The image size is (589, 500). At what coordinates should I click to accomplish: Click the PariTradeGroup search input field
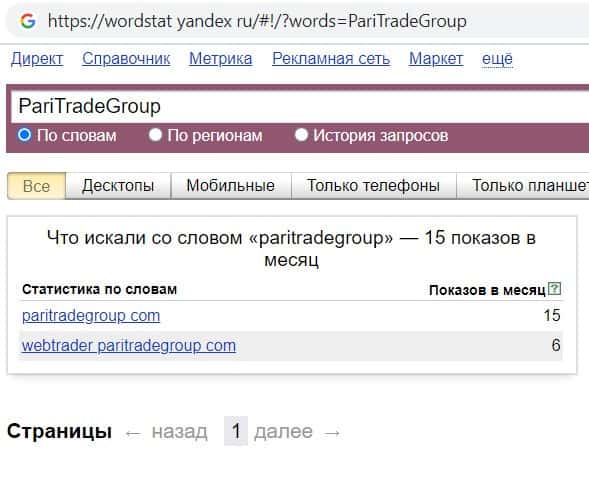300,106
